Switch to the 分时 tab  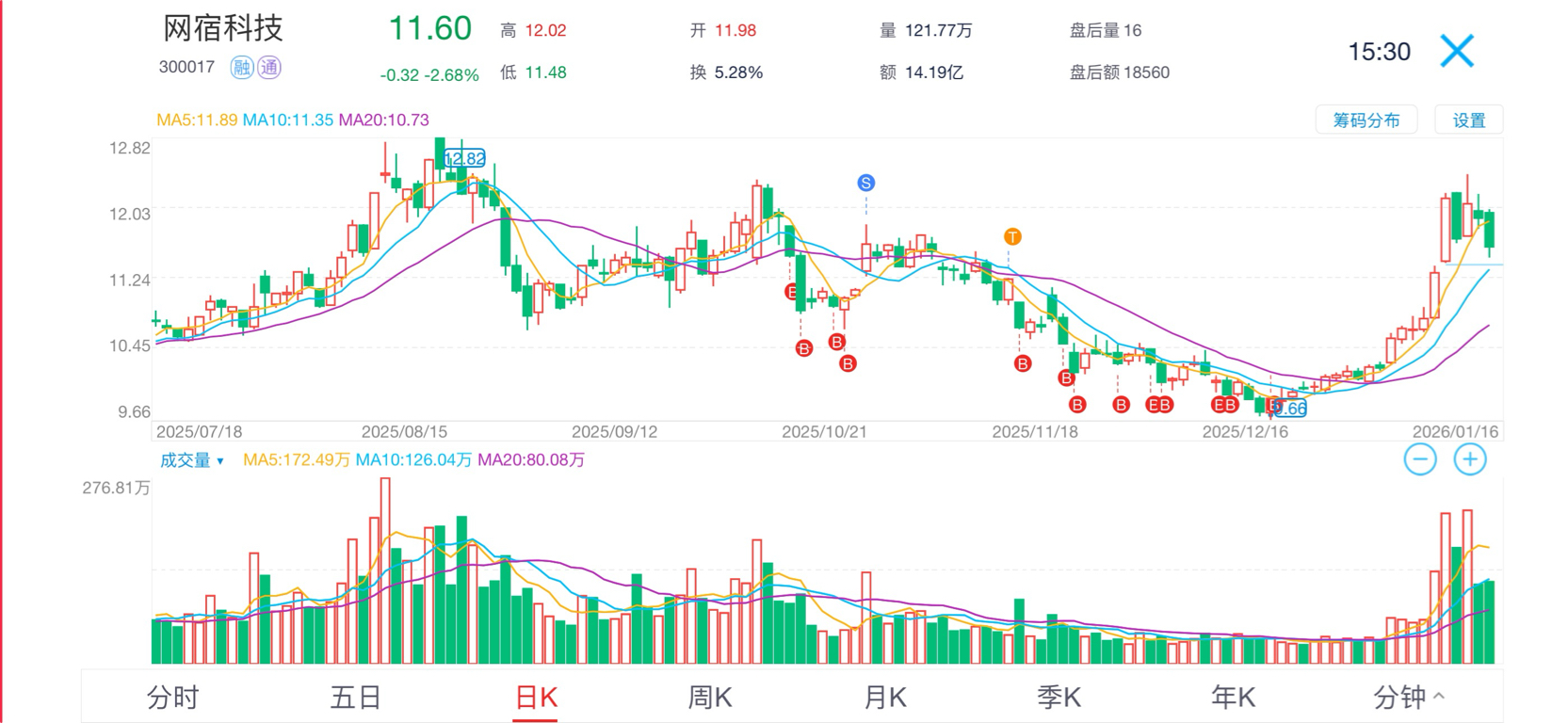[x=173, y=698]
